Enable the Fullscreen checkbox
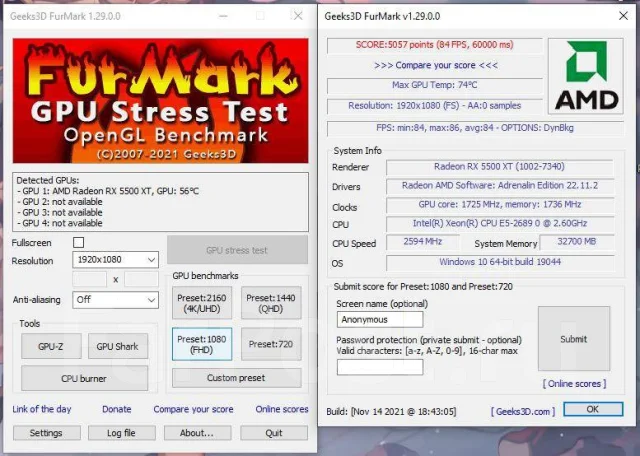 pyautogui.click(x=78, y=242)
